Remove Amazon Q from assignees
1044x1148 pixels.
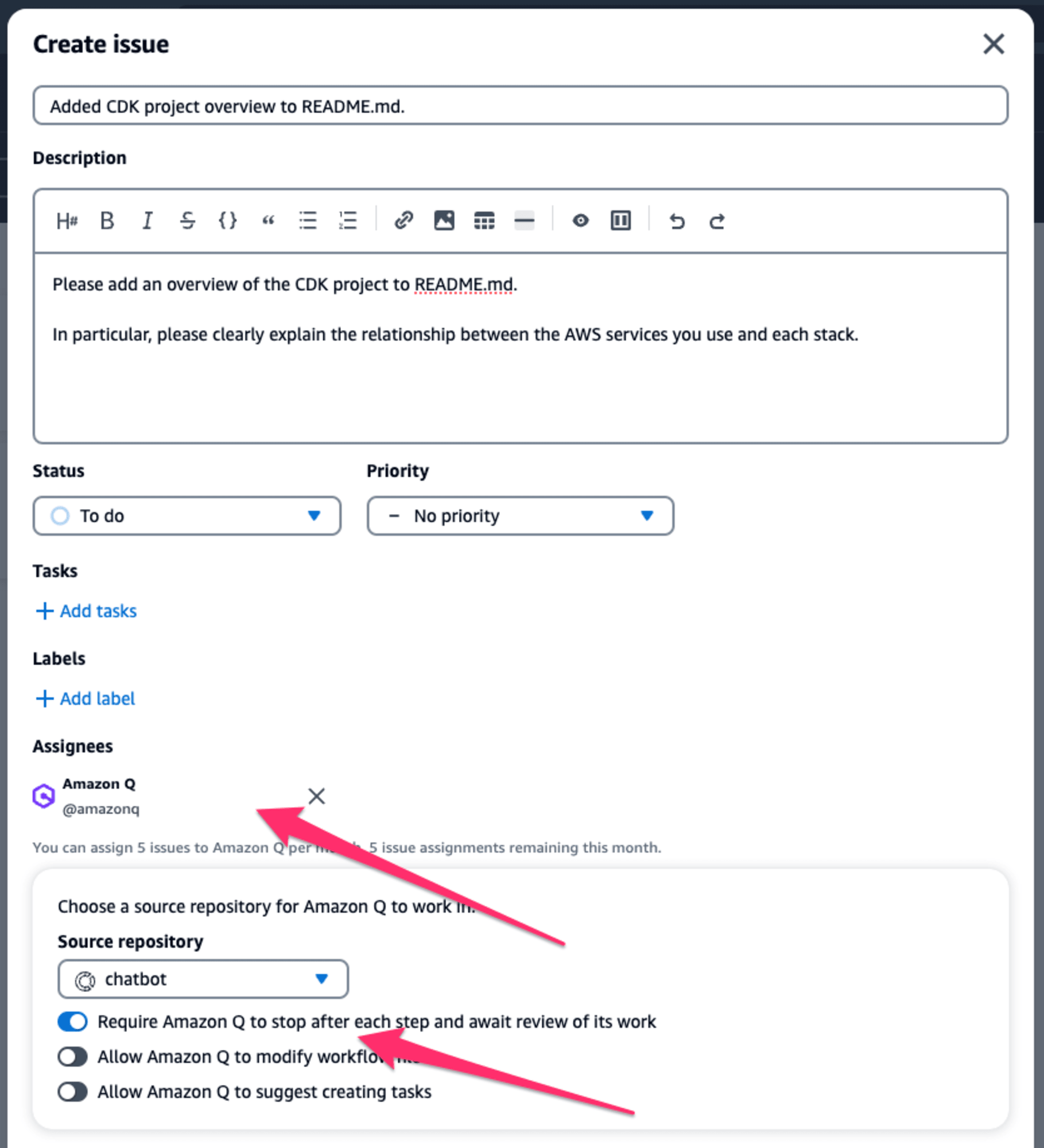(316, 796)
